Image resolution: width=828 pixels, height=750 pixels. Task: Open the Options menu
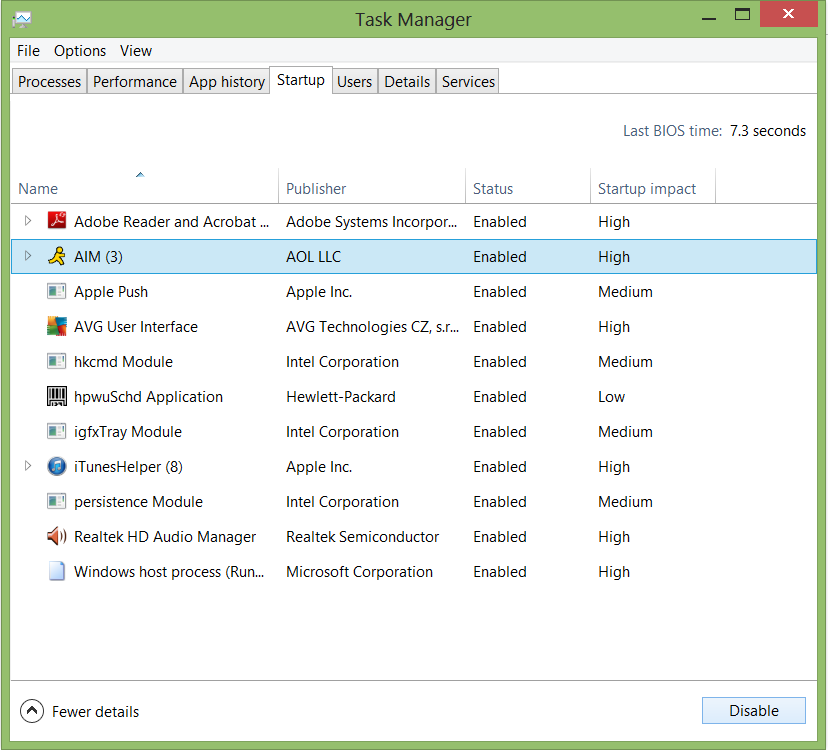pos(80,51)
